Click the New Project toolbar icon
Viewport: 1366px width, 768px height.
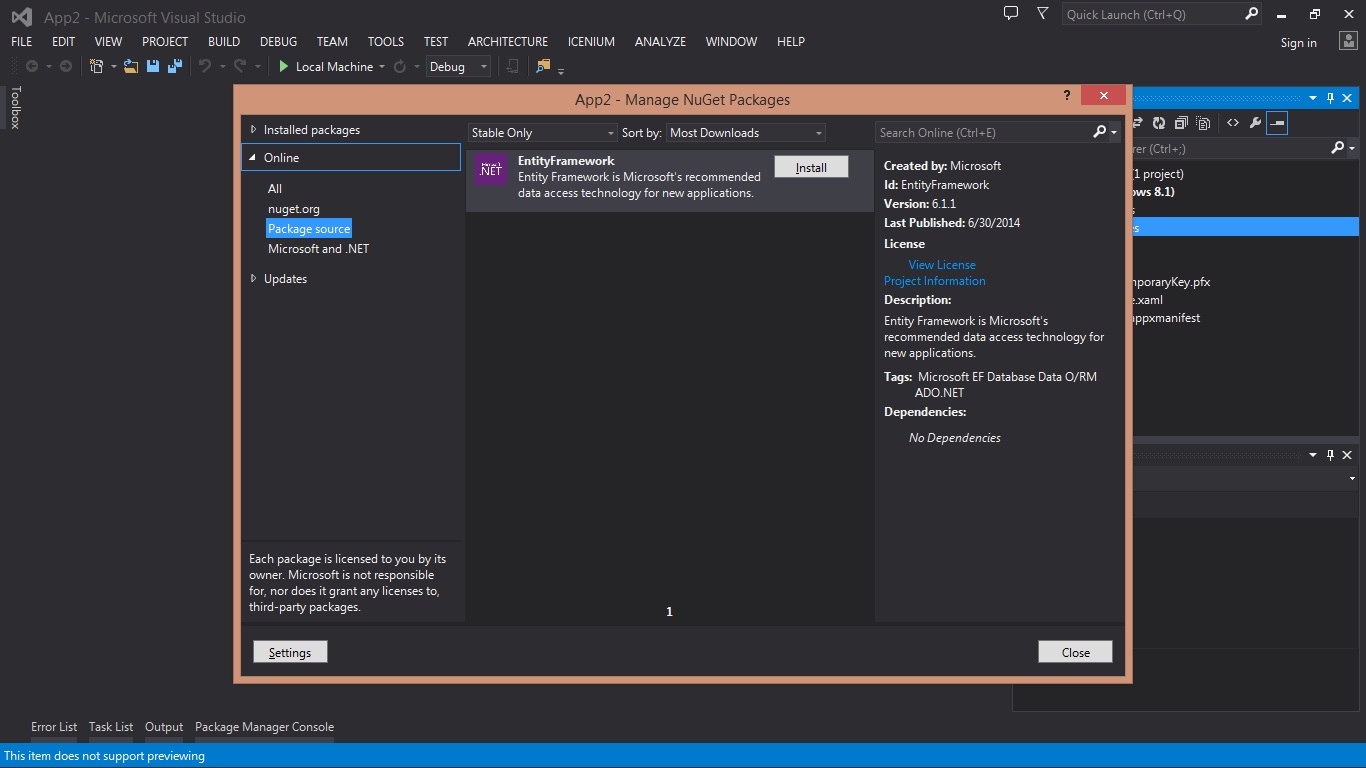pos(97,67)
